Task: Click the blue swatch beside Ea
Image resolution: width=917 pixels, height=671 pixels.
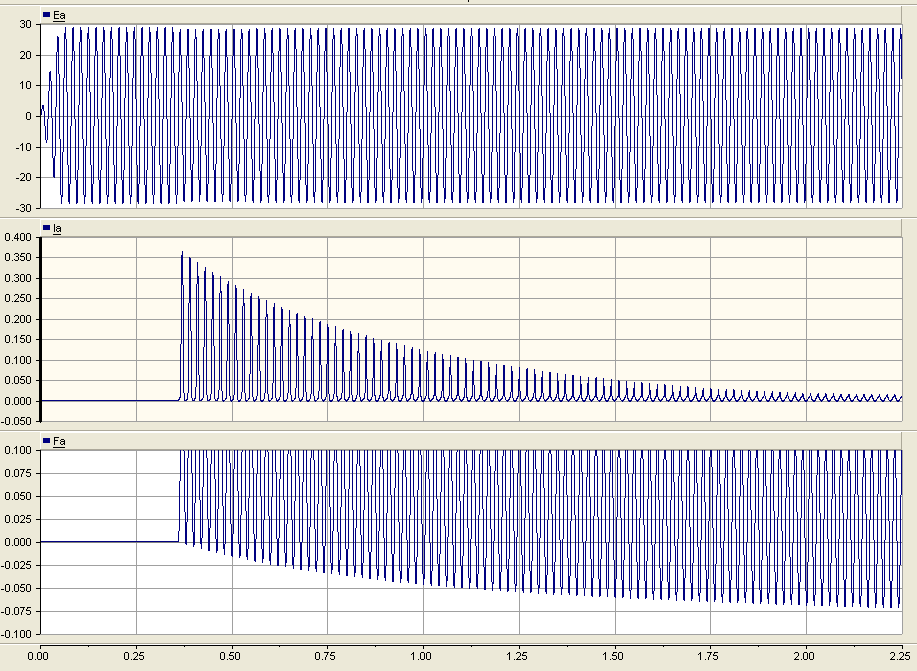Action: 47,15
